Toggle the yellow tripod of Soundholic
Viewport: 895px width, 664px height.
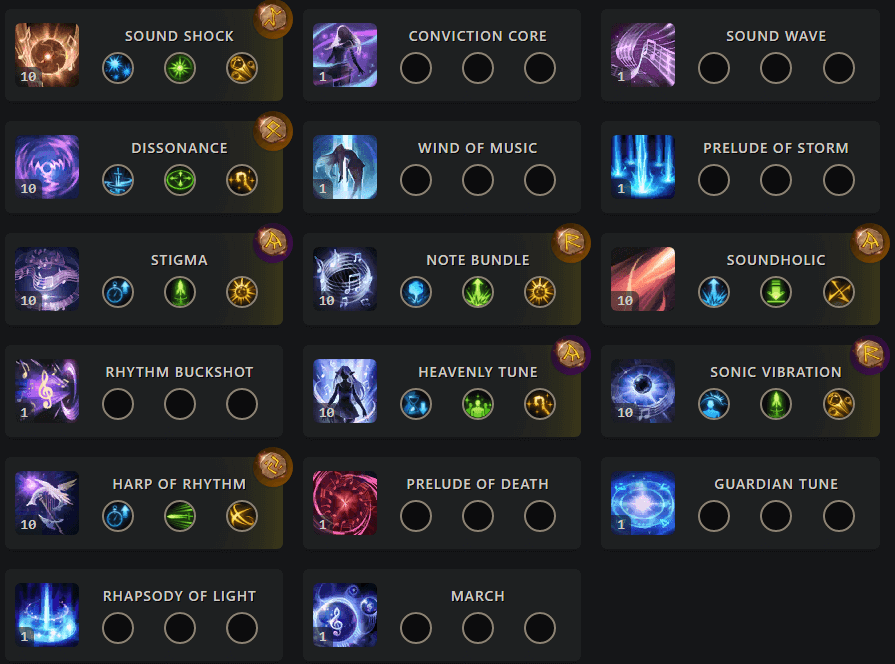838,292
